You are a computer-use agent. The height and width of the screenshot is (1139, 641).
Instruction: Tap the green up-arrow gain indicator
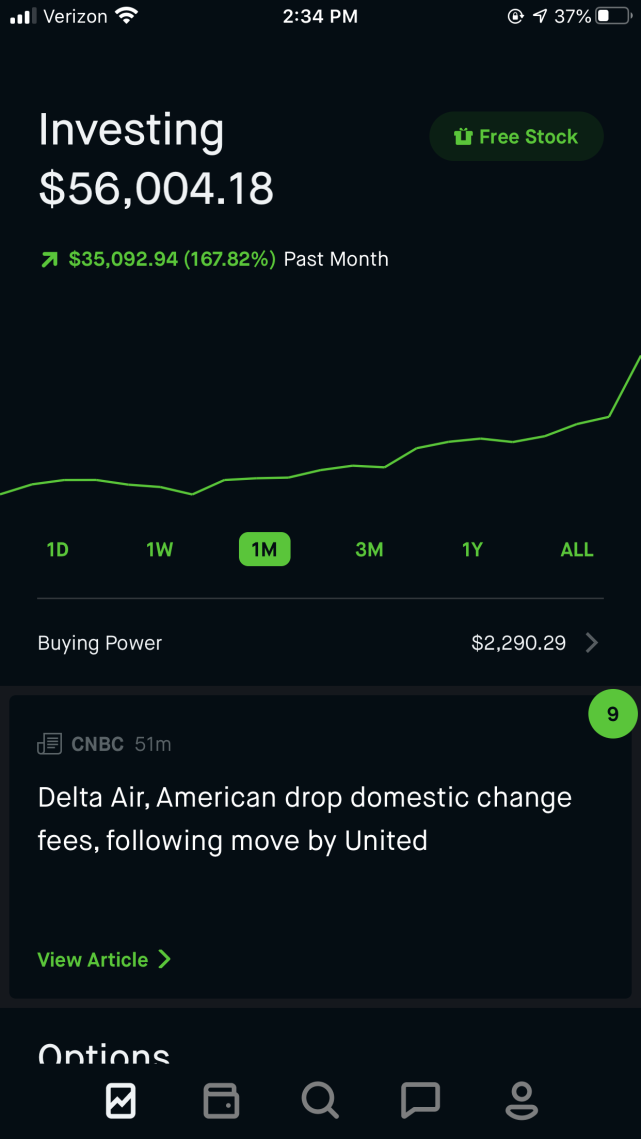[x=49, y=259]
